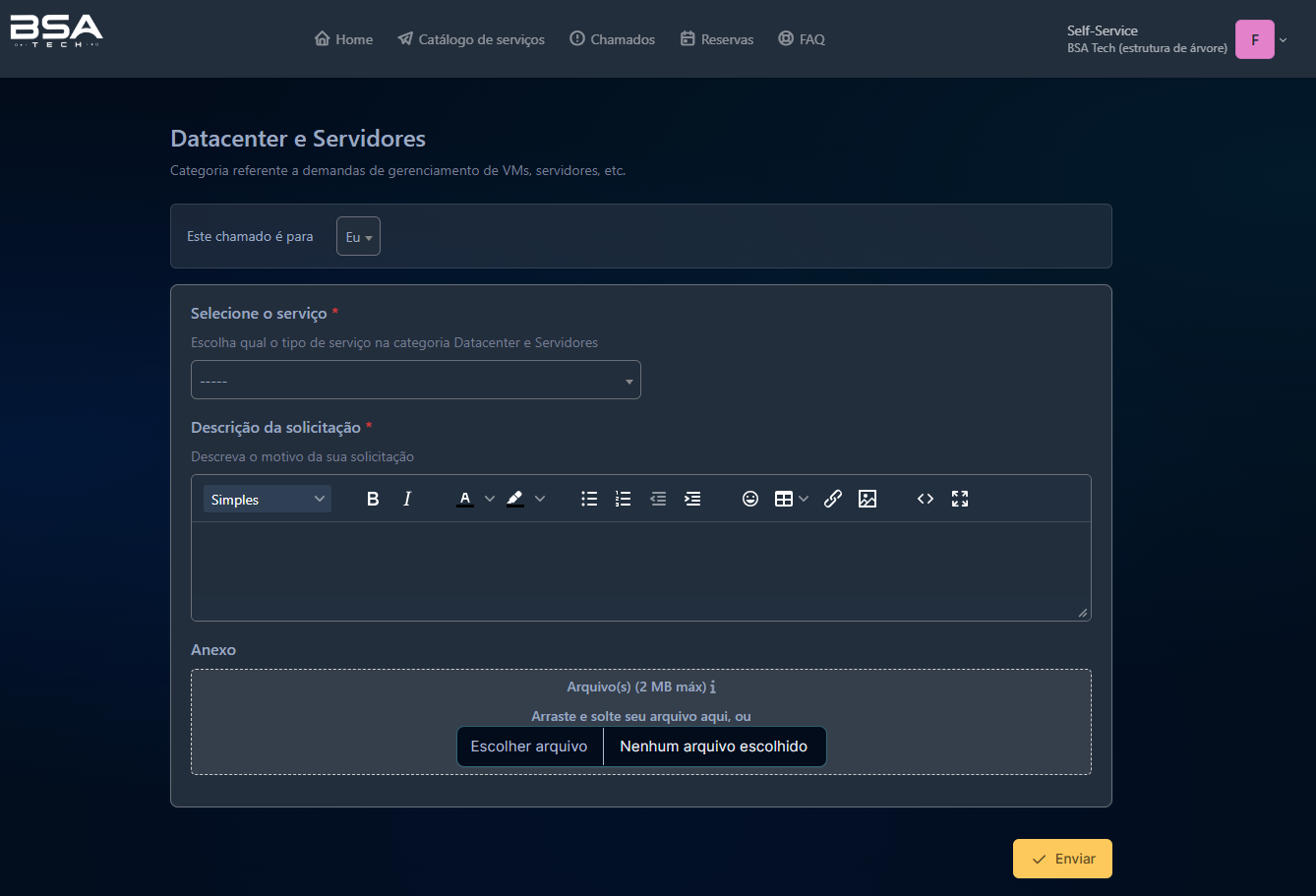The image size is (1316, 896).
Task: Toggle bold formatting in the editor
Action: tap(373, 500)
